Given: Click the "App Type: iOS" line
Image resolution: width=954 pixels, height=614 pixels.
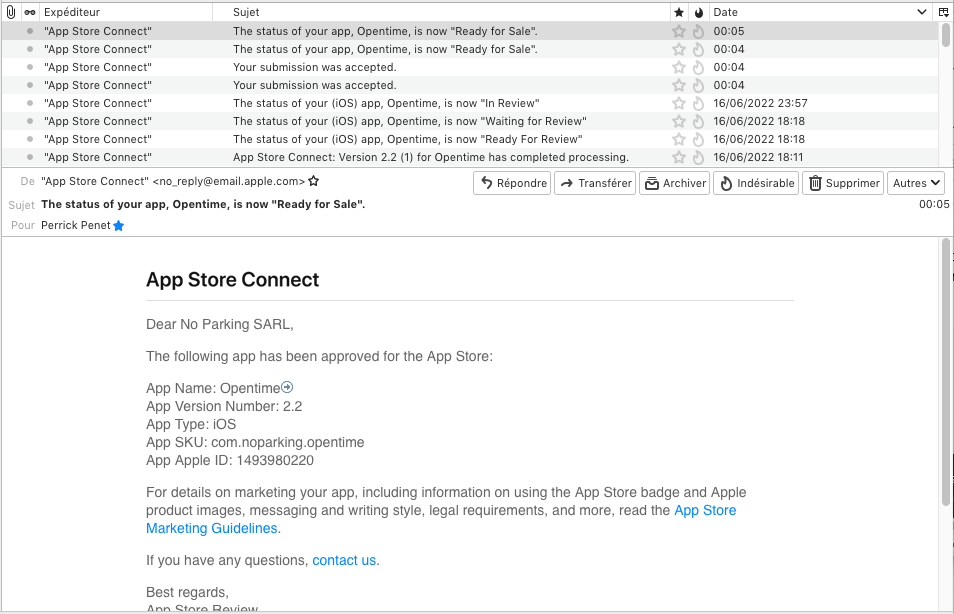Looking at the screenshot, I should 191,424.
